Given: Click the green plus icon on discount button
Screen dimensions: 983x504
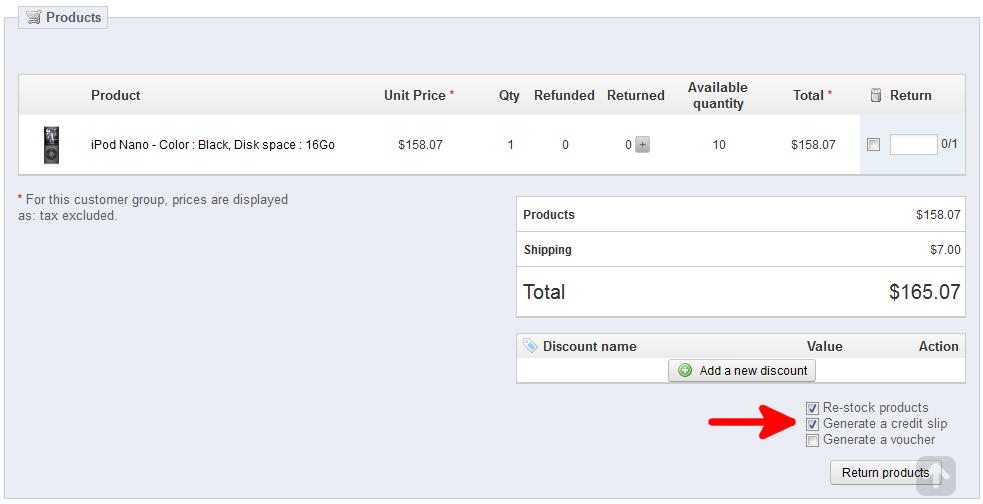Looking at the screenshot, I should coord(685,370).
